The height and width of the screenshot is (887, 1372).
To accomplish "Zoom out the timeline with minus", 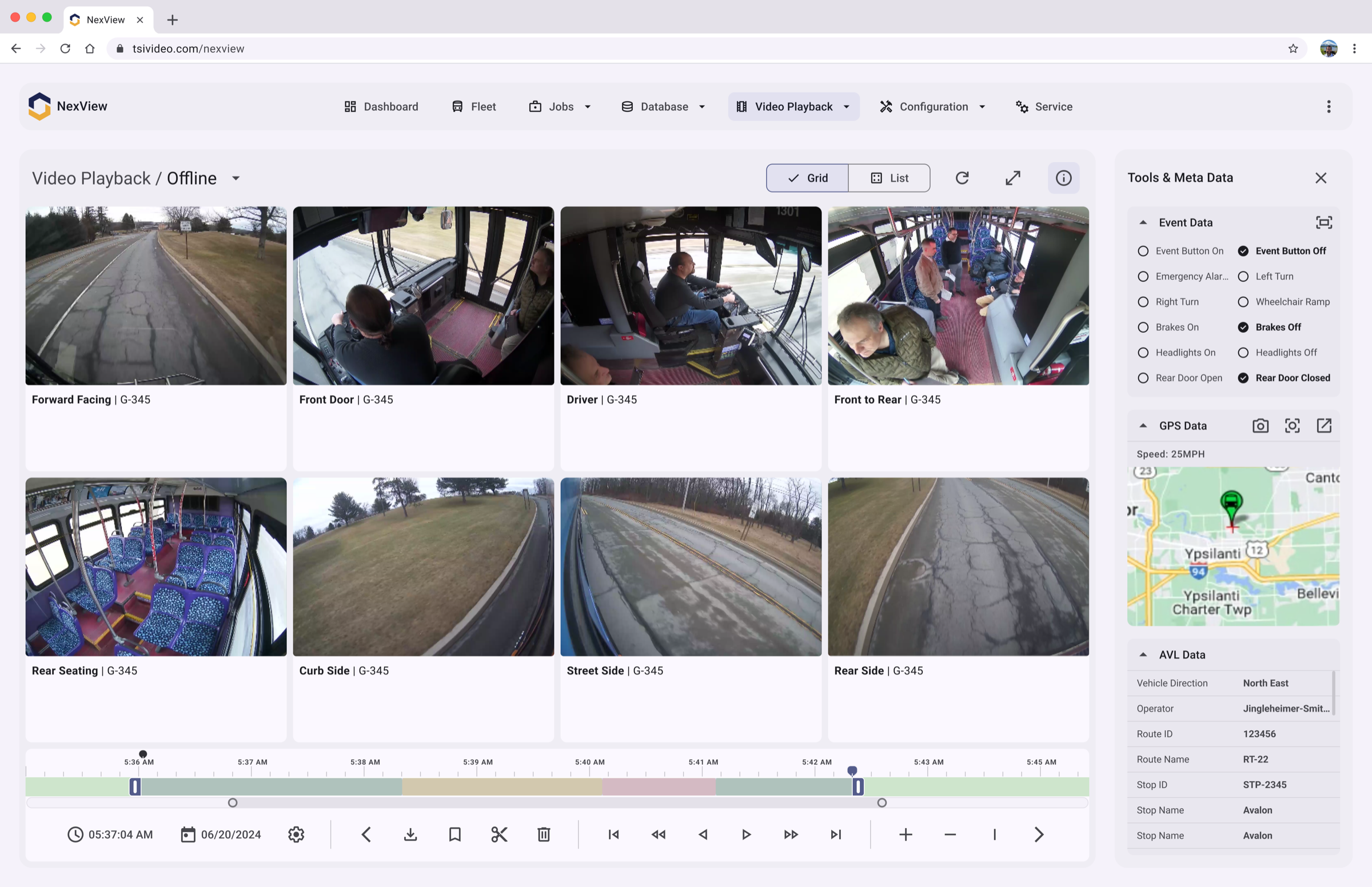I will [x=950, y=834].
